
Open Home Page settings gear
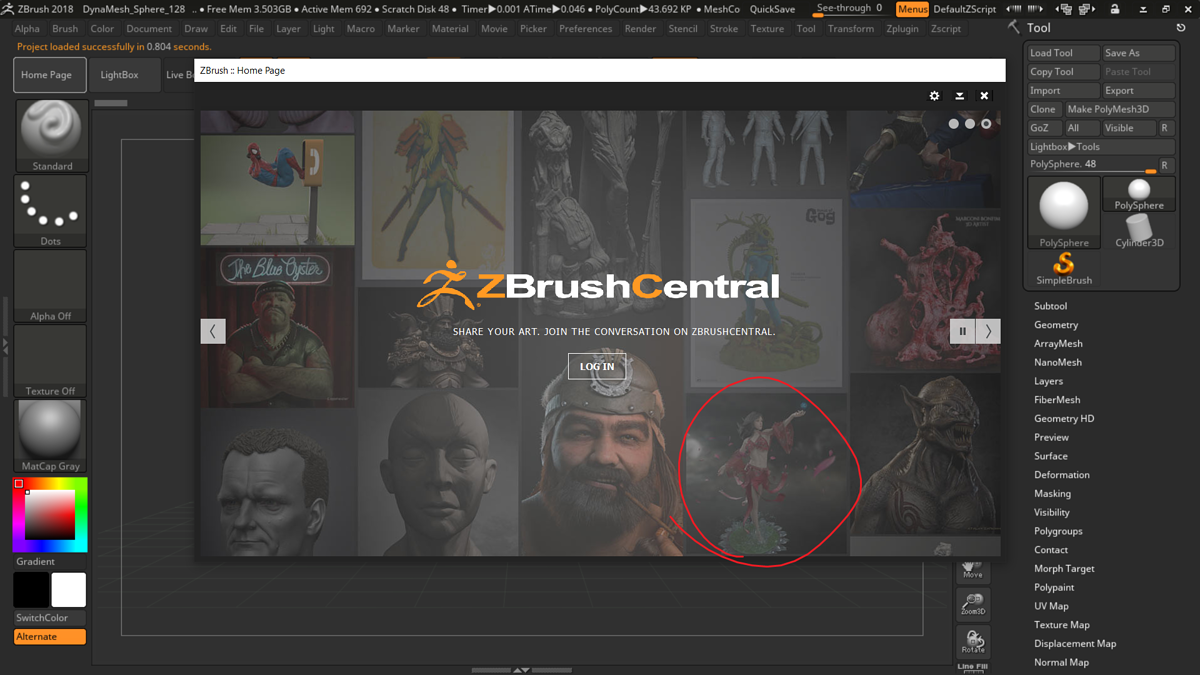[934, 96]
